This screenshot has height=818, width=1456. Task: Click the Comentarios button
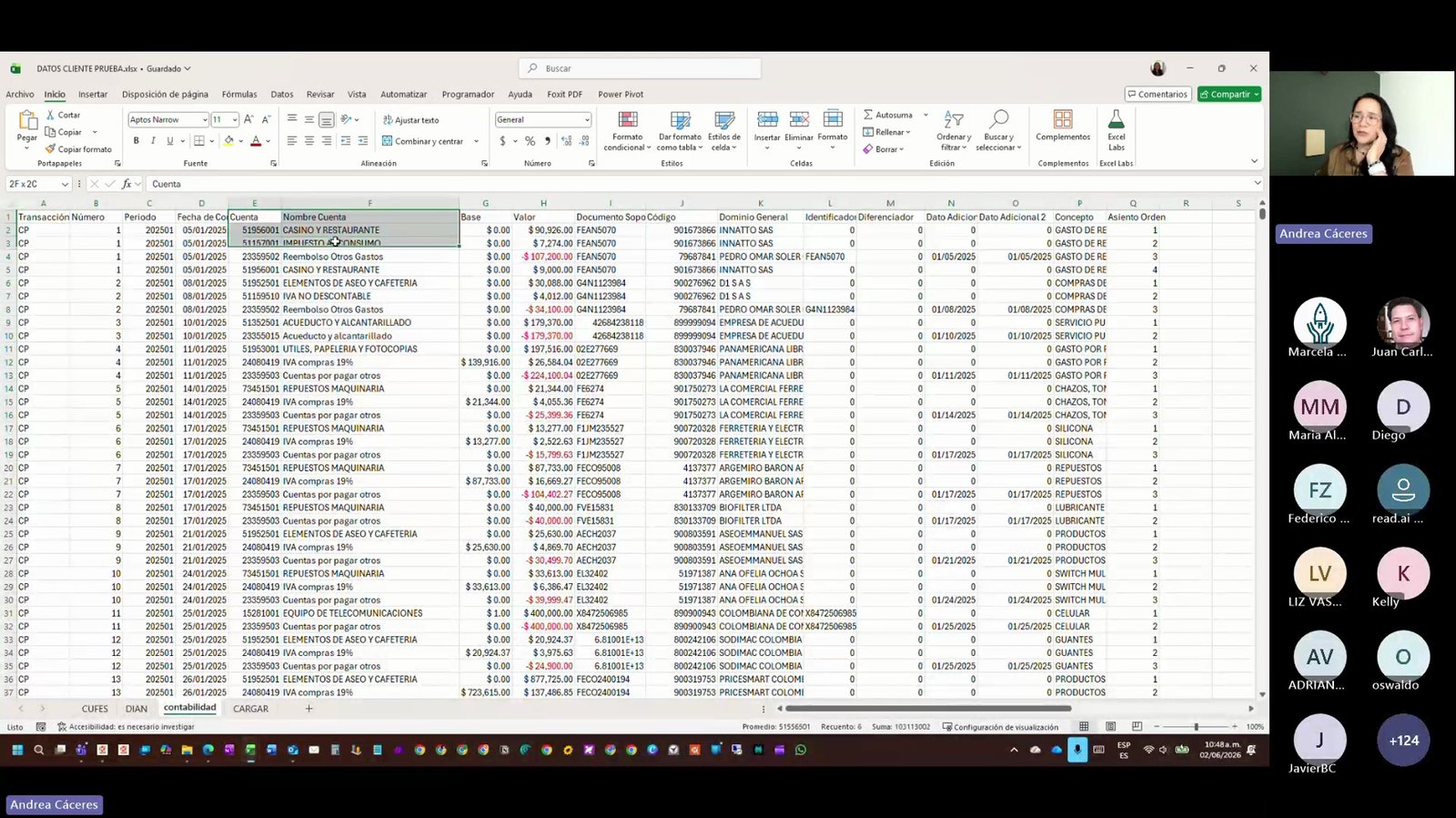click(1158, 94)
